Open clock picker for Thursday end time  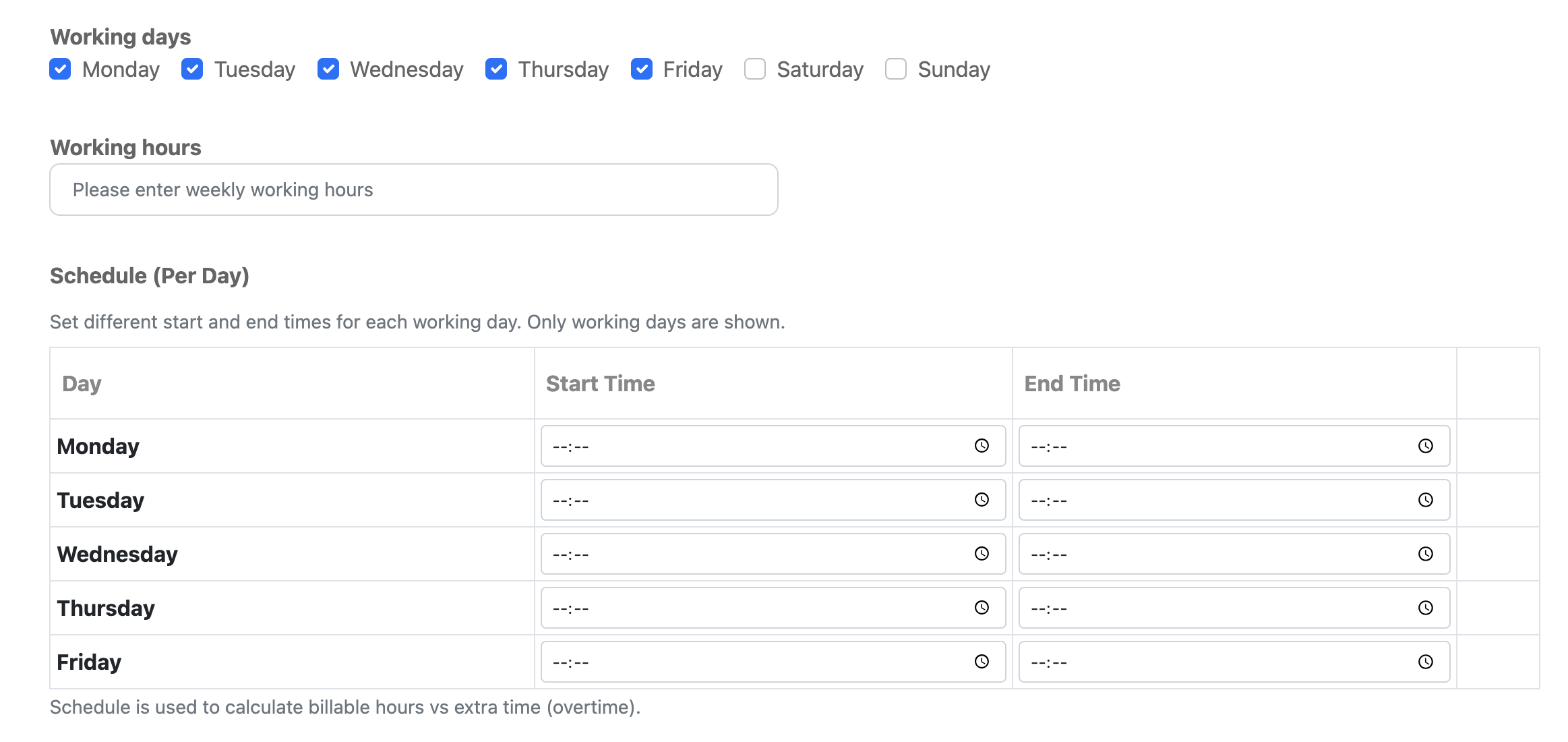pos(1426,608)
